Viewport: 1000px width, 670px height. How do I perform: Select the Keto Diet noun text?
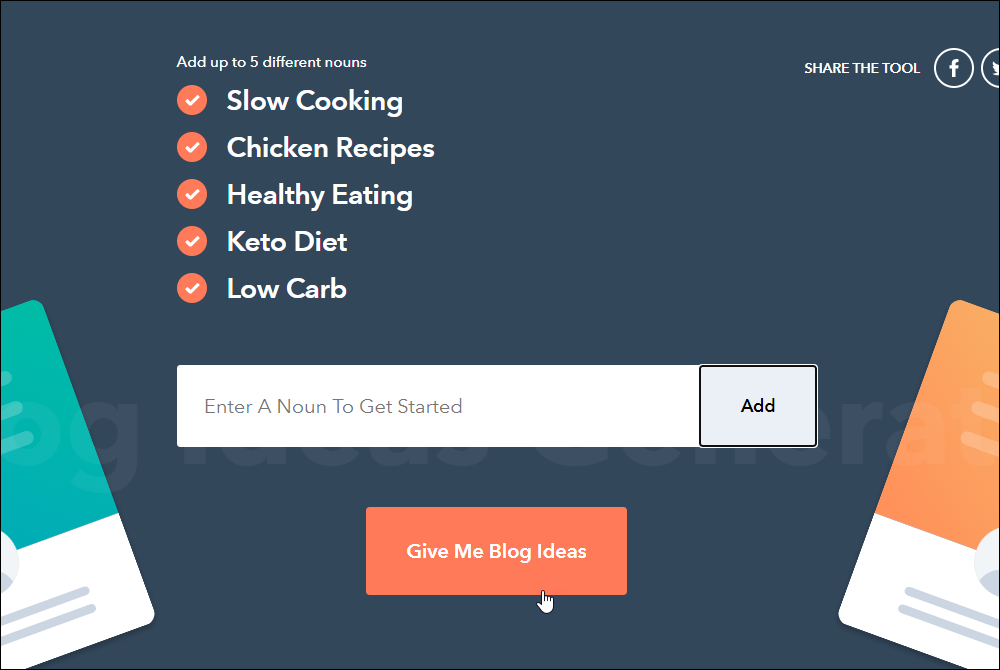pos(287,242)
